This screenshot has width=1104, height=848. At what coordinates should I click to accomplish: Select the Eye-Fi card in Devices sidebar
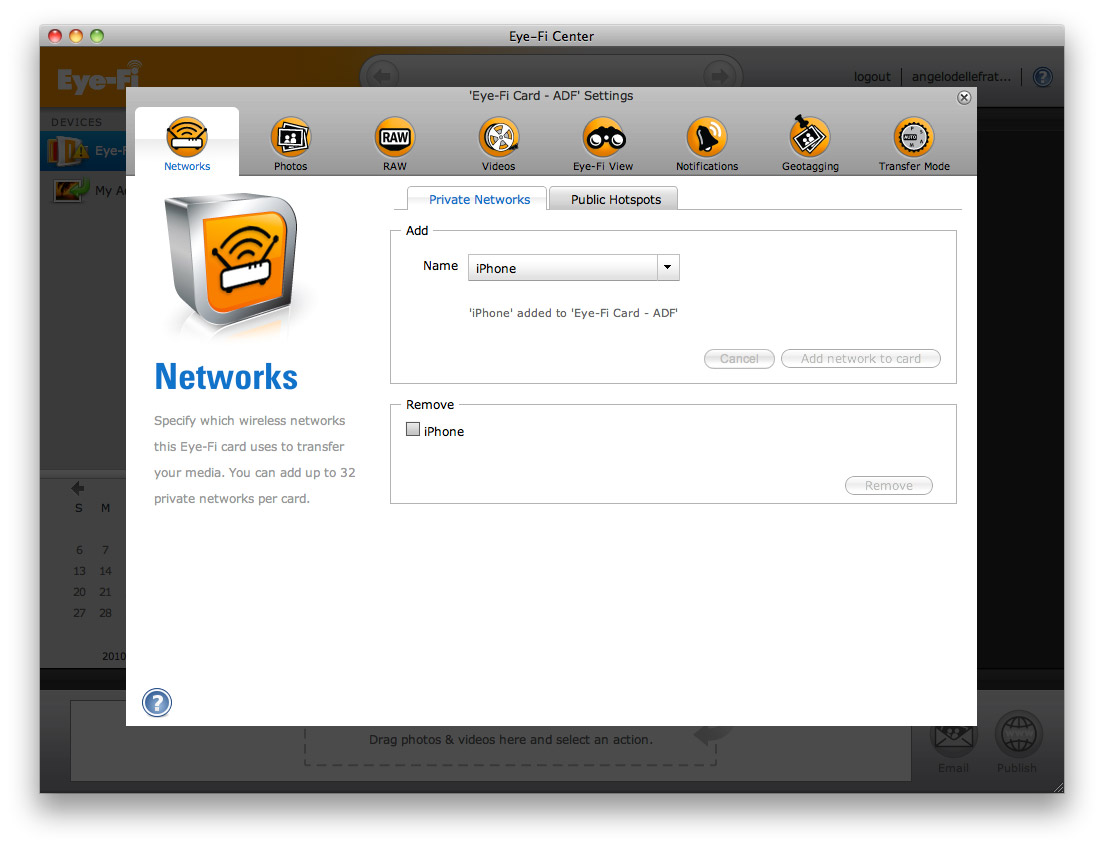pyautogui.click(x=84, y=151)
